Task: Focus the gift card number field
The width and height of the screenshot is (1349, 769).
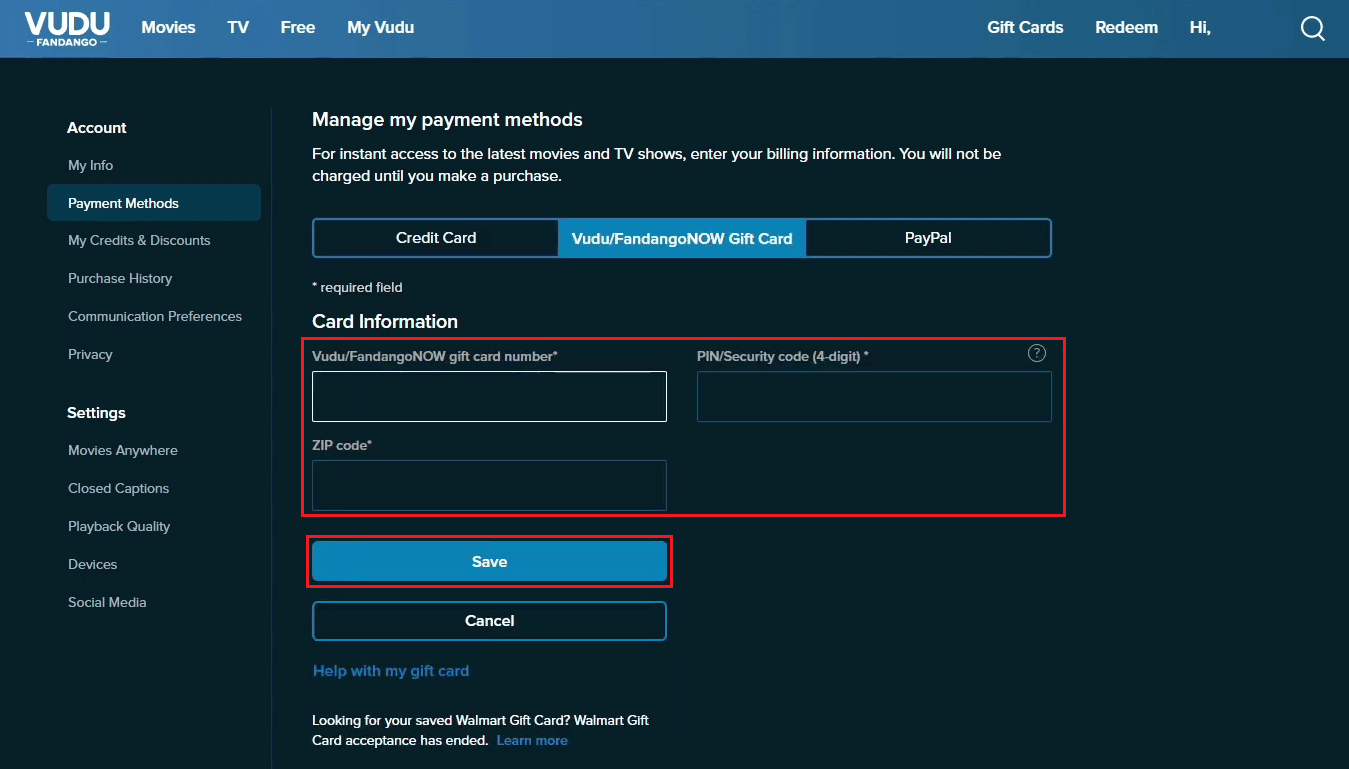Action: tap(489, 396)
